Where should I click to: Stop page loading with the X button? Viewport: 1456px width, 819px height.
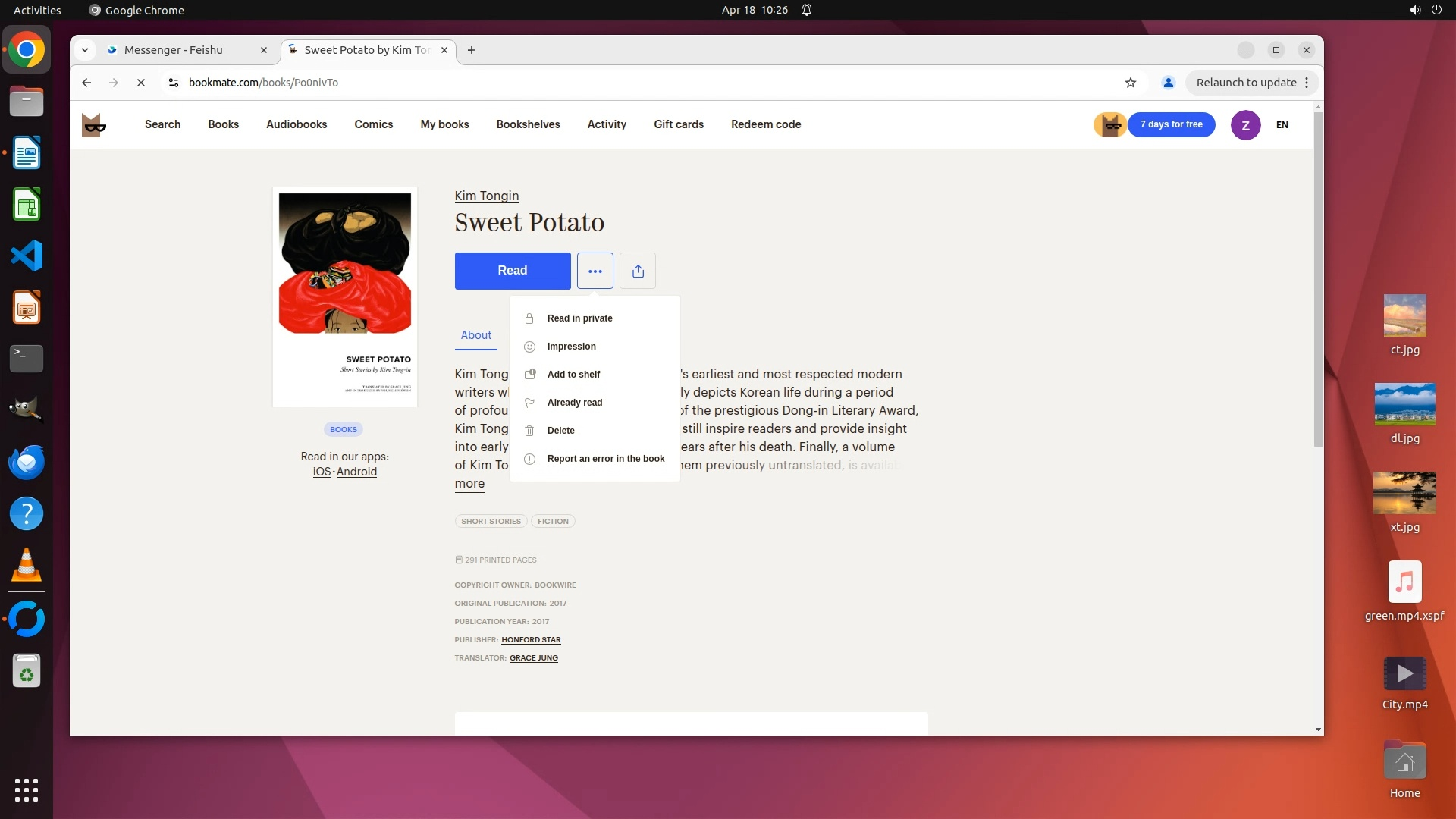141,83
